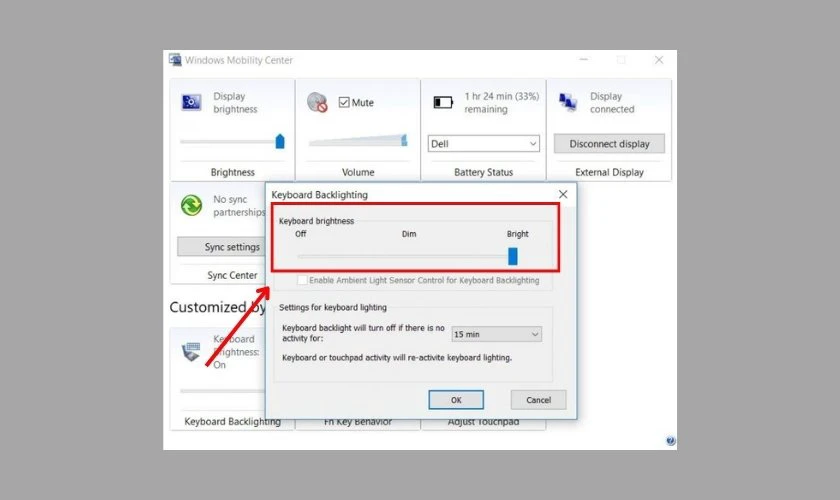The width and height of the screenshot is (840, 500).
Task: Minimize the Windows Mobility Center window
Action: click(x=584, y=60)
